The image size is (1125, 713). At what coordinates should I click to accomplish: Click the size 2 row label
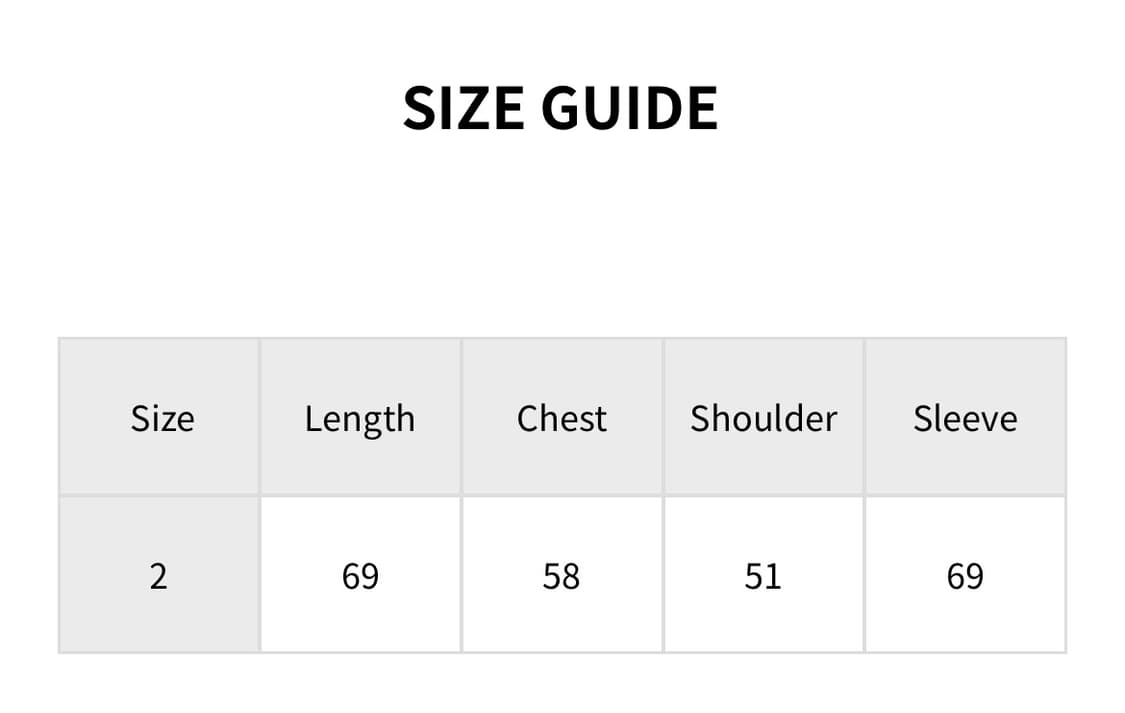(x=159, y=576)
